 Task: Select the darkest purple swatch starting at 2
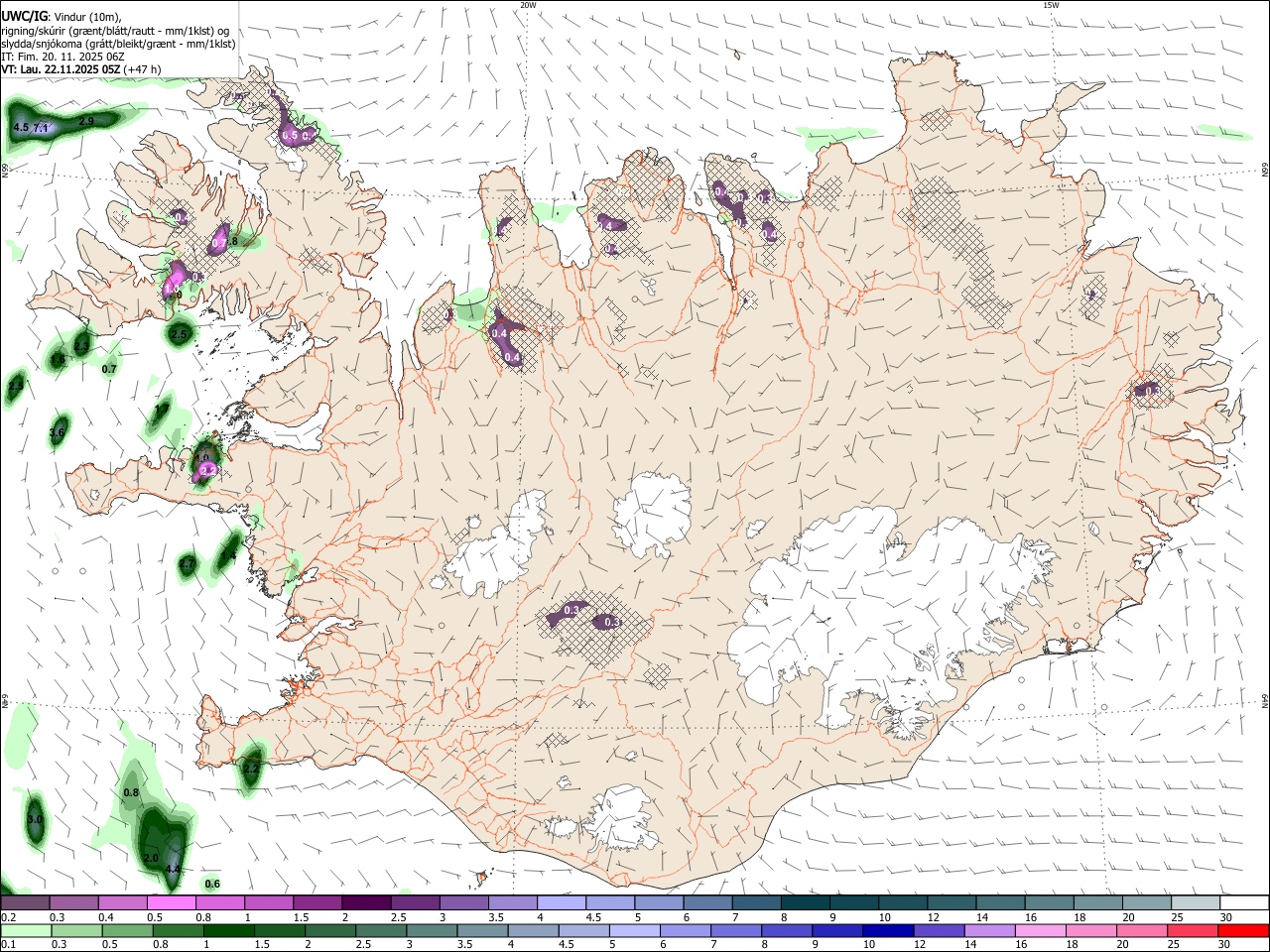(x=366, y=902)
